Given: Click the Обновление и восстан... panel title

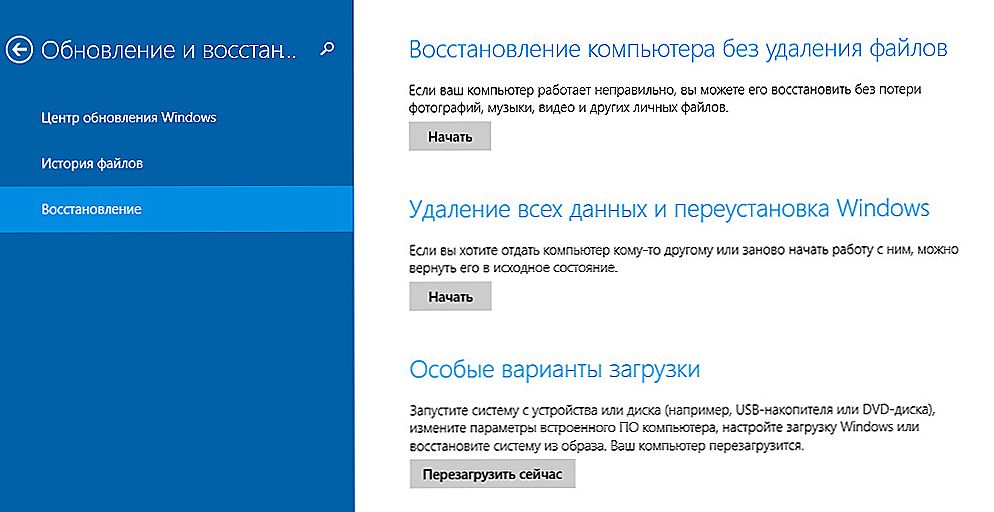Looking at the screenshot, I should [169, 49].
